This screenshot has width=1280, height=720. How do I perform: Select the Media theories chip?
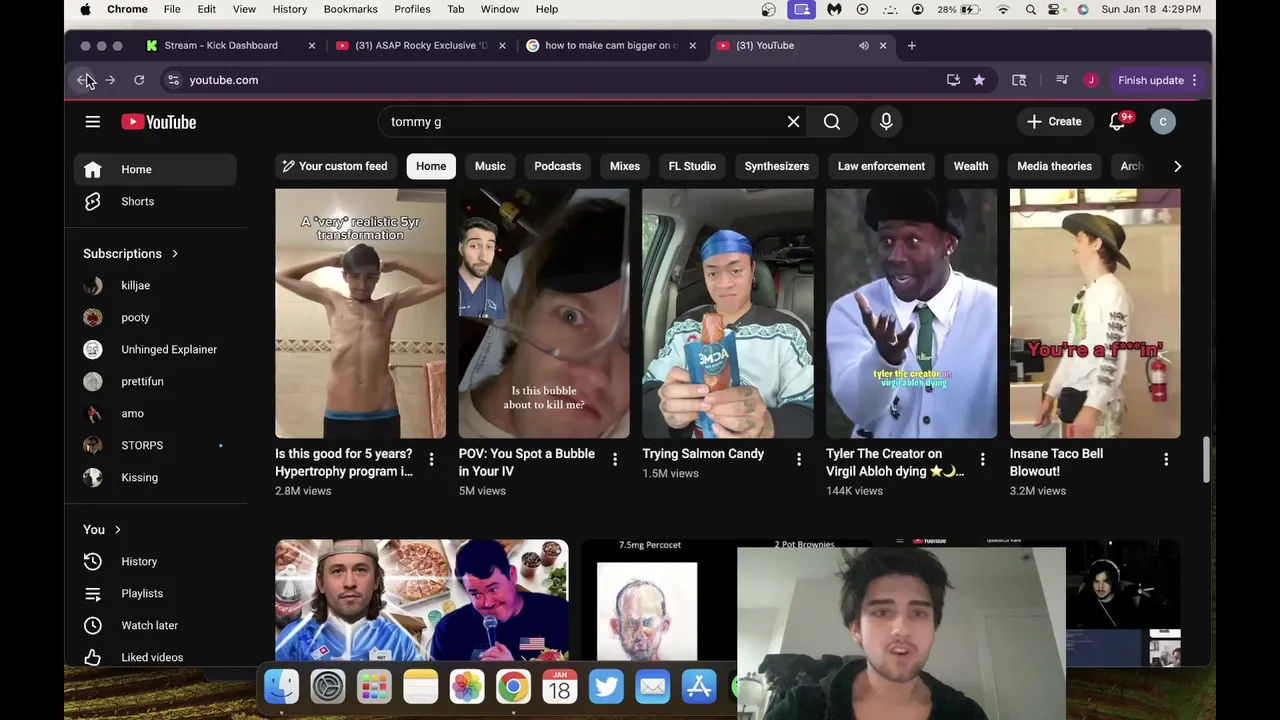click(1054, 166)
